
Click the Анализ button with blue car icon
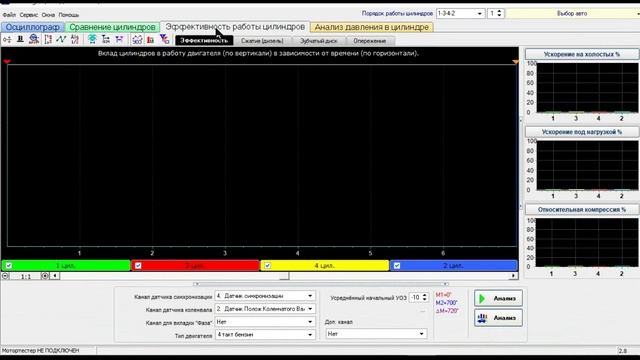(498, 318)
